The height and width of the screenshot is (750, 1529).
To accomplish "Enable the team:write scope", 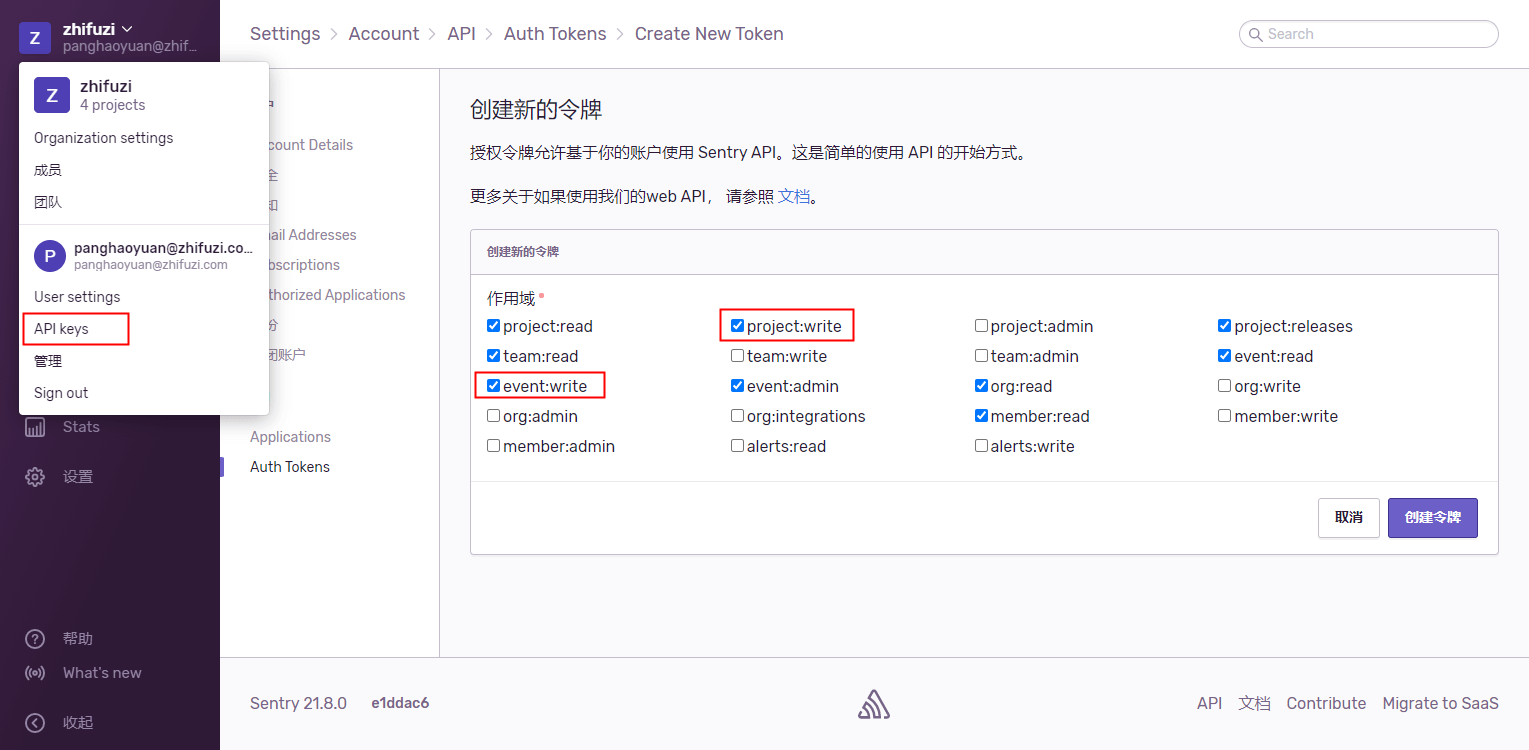I will [x=737, y=356].
